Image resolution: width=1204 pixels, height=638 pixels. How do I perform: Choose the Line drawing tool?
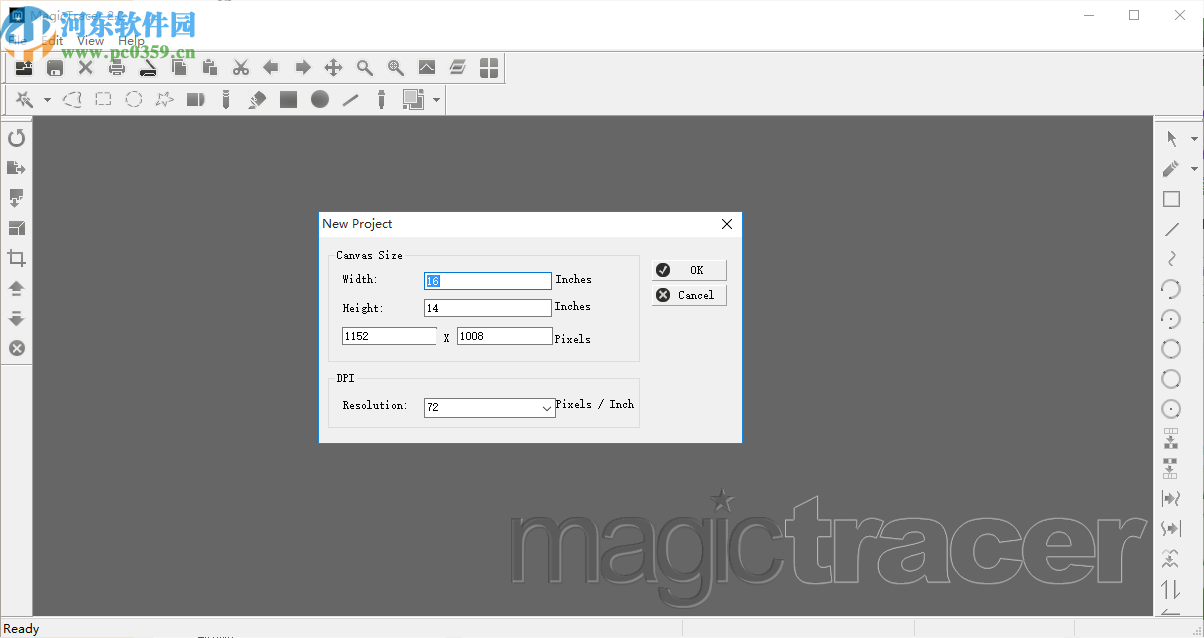tap(350, 99)
